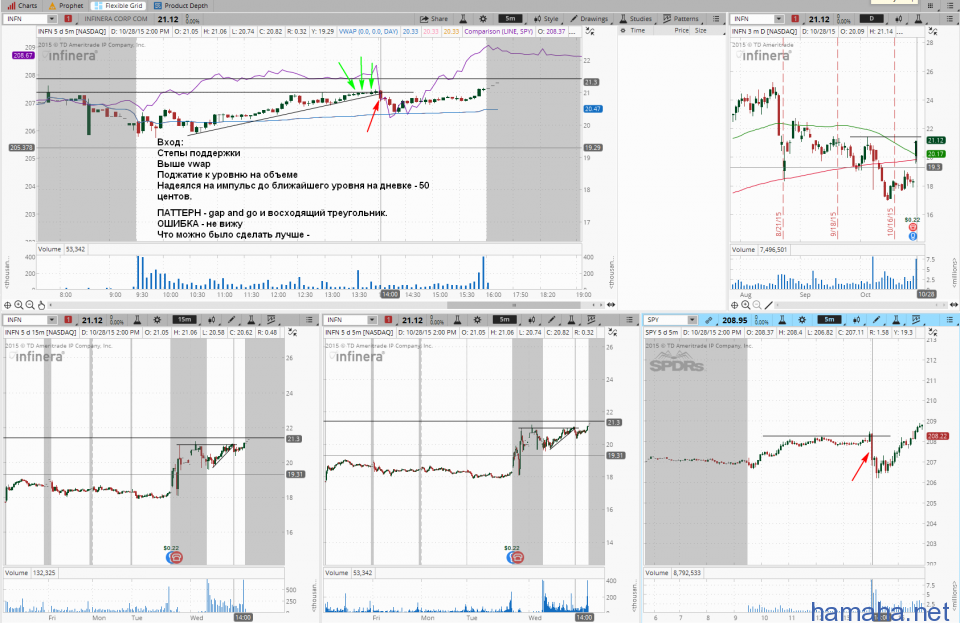Sort time and sales by Price column

(x=681, y=31)
